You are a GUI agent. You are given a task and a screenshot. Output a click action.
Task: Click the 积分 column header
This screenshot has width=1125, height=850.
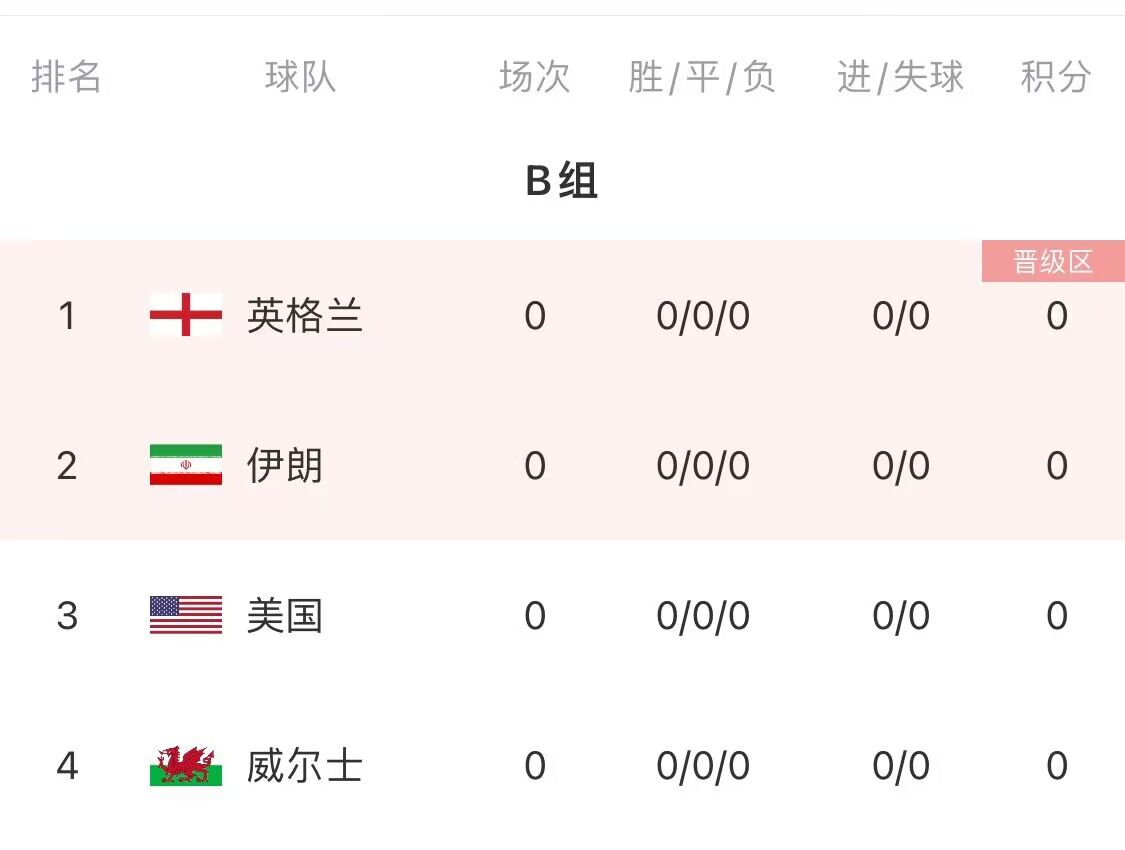1056,77
